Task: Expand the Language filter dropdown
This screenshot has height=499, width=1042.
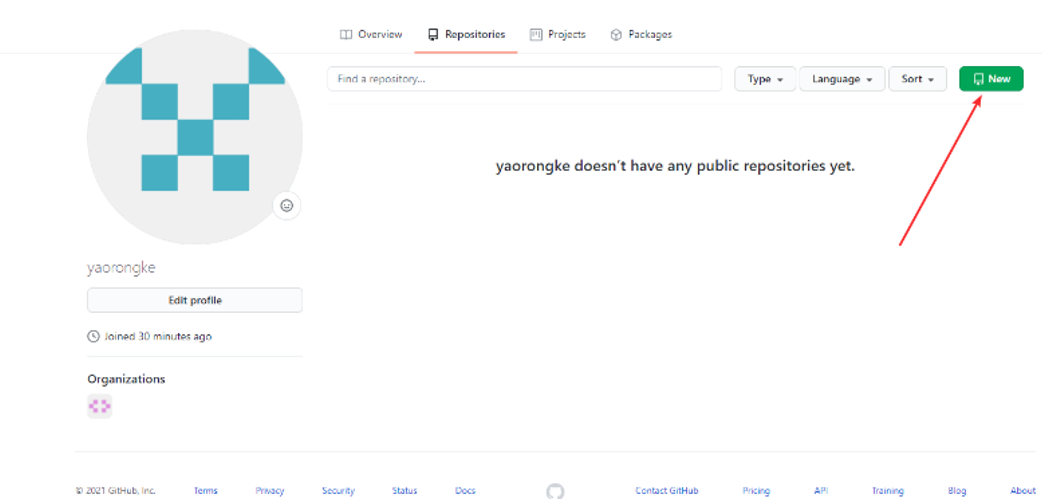Action: point(842,79)
